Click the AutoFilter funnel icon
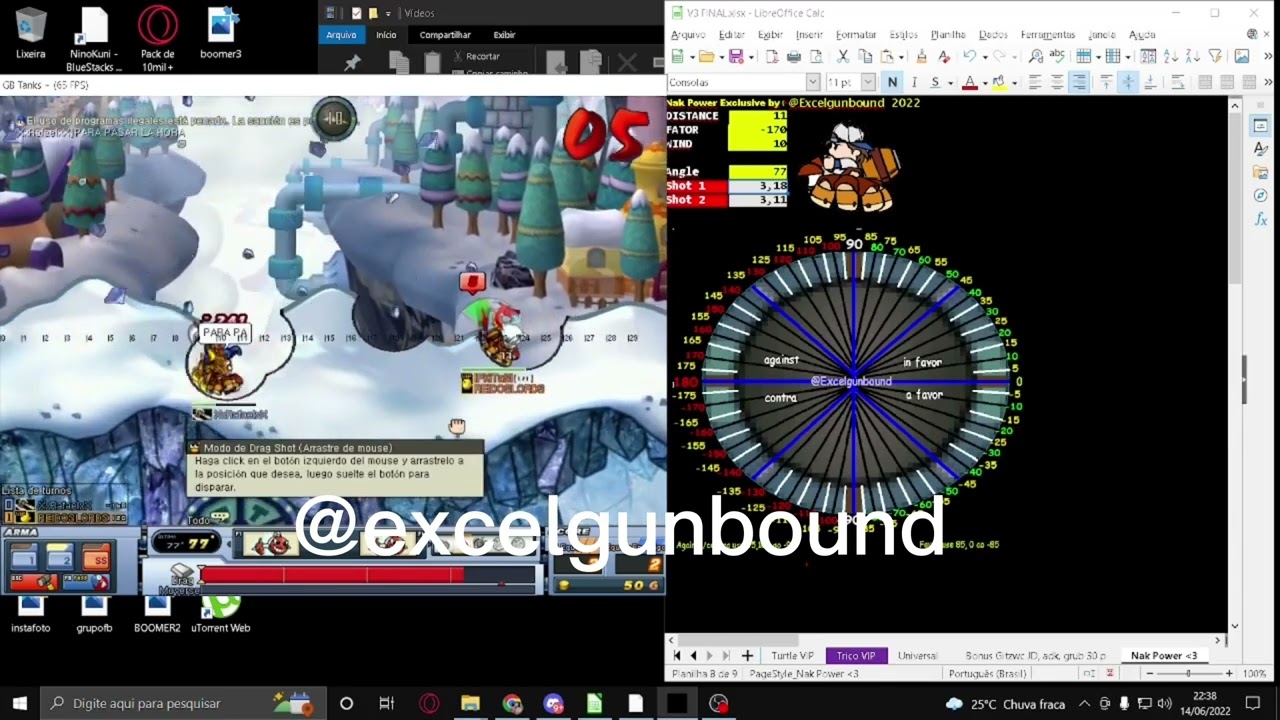Screen dimensions: 1280x720 pyautogui.click(x=1215, y=57)
